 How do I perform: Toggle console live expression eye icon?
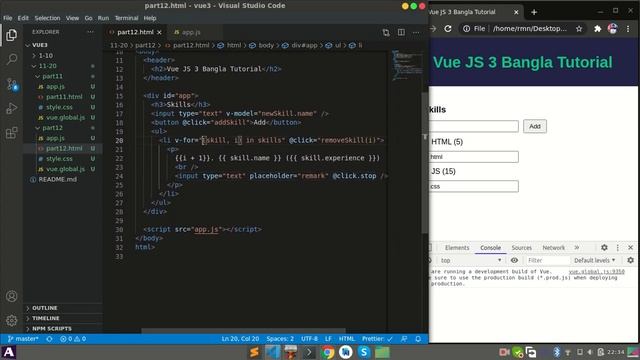pos(514,260)
